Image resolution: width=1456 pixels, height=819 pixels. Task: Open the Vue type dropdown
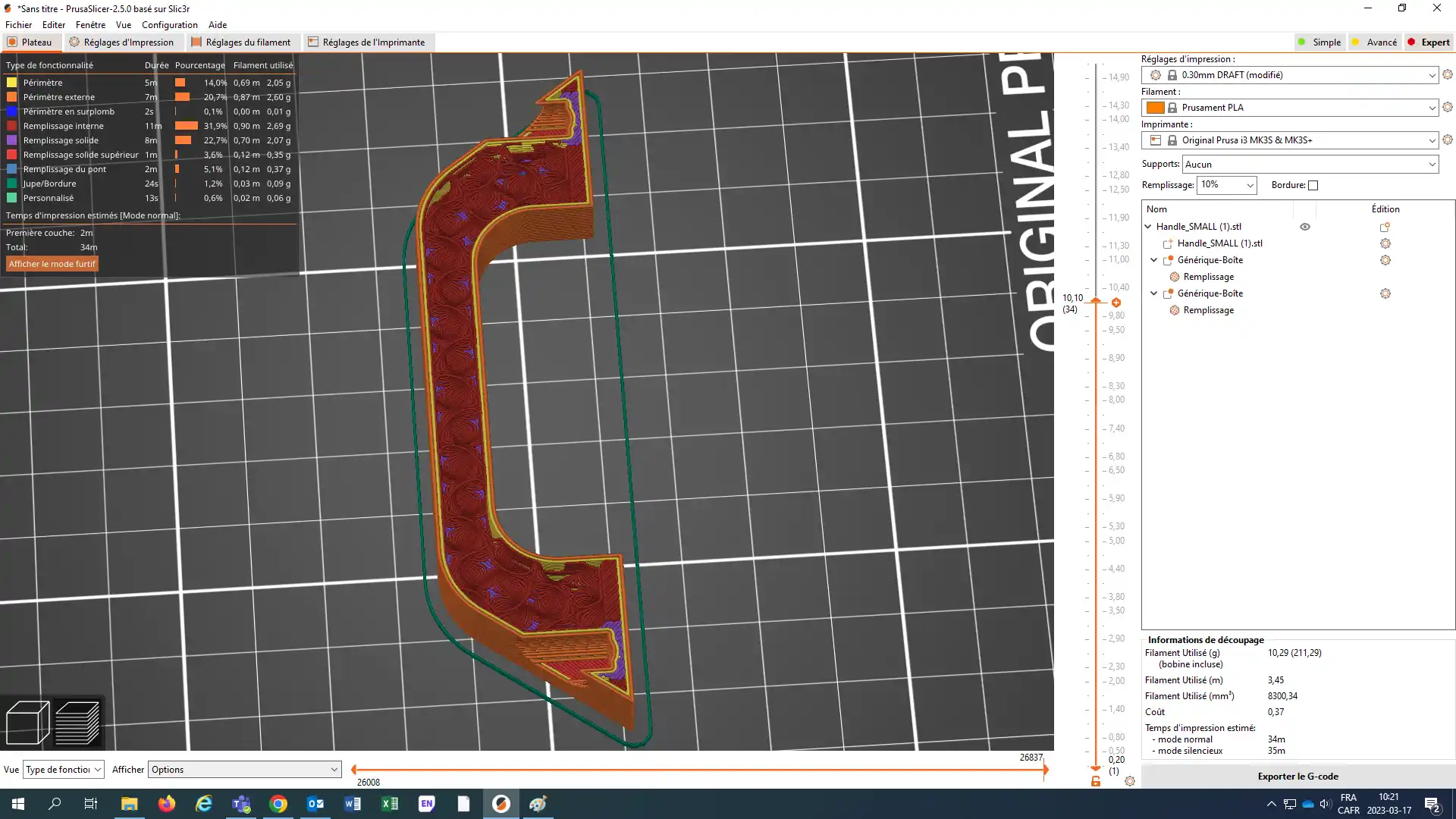pos(63,770)
